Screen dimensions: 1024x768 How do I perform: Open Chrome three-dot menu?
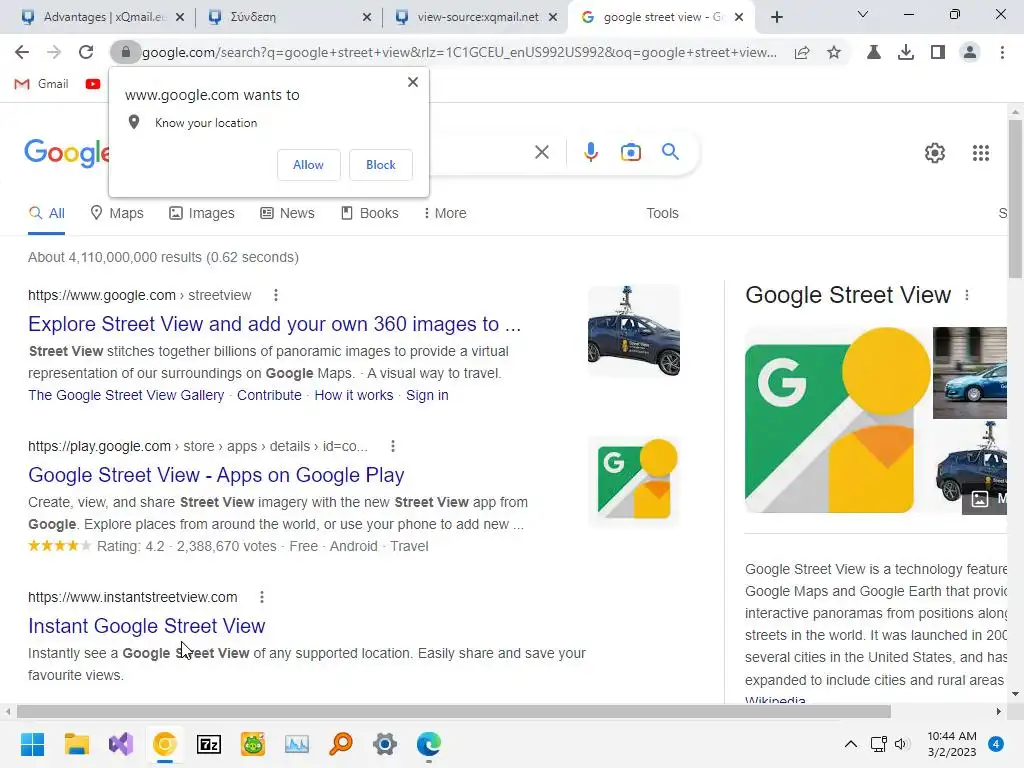(x=1002, y=52)
